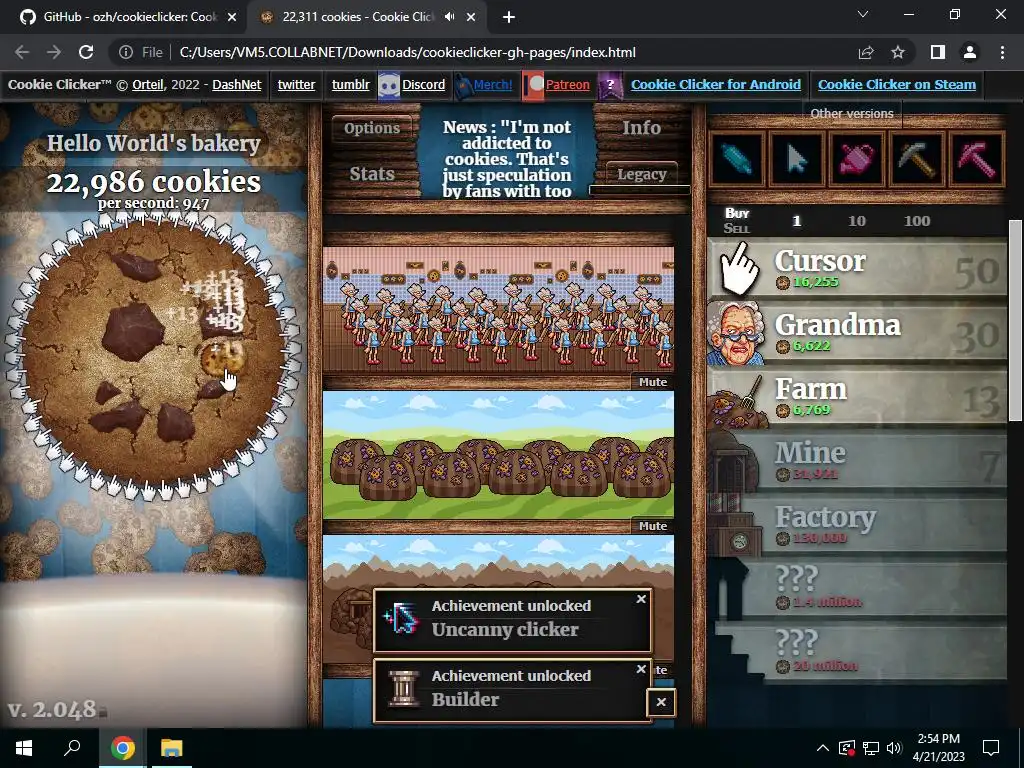Image resolution: width=1024 pixels, height=768 pixels.
Task: Open the Chrome profile menu
Action: coord(970,52)
